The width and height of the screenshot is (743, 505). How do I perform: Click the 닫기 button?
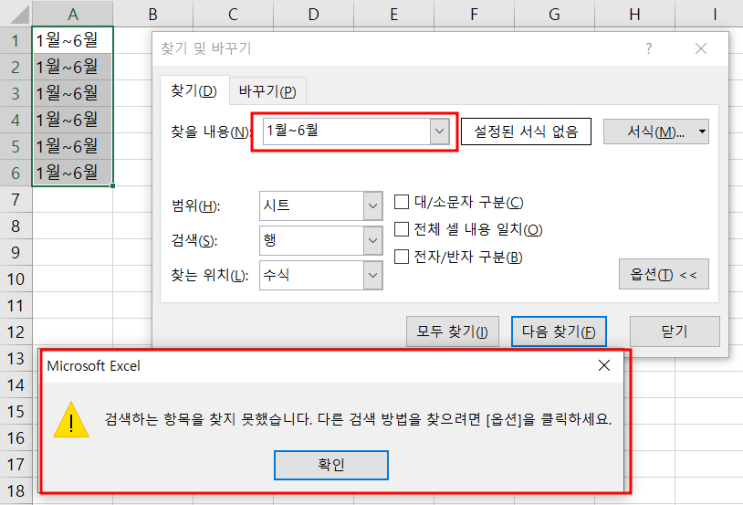point(674,331)
